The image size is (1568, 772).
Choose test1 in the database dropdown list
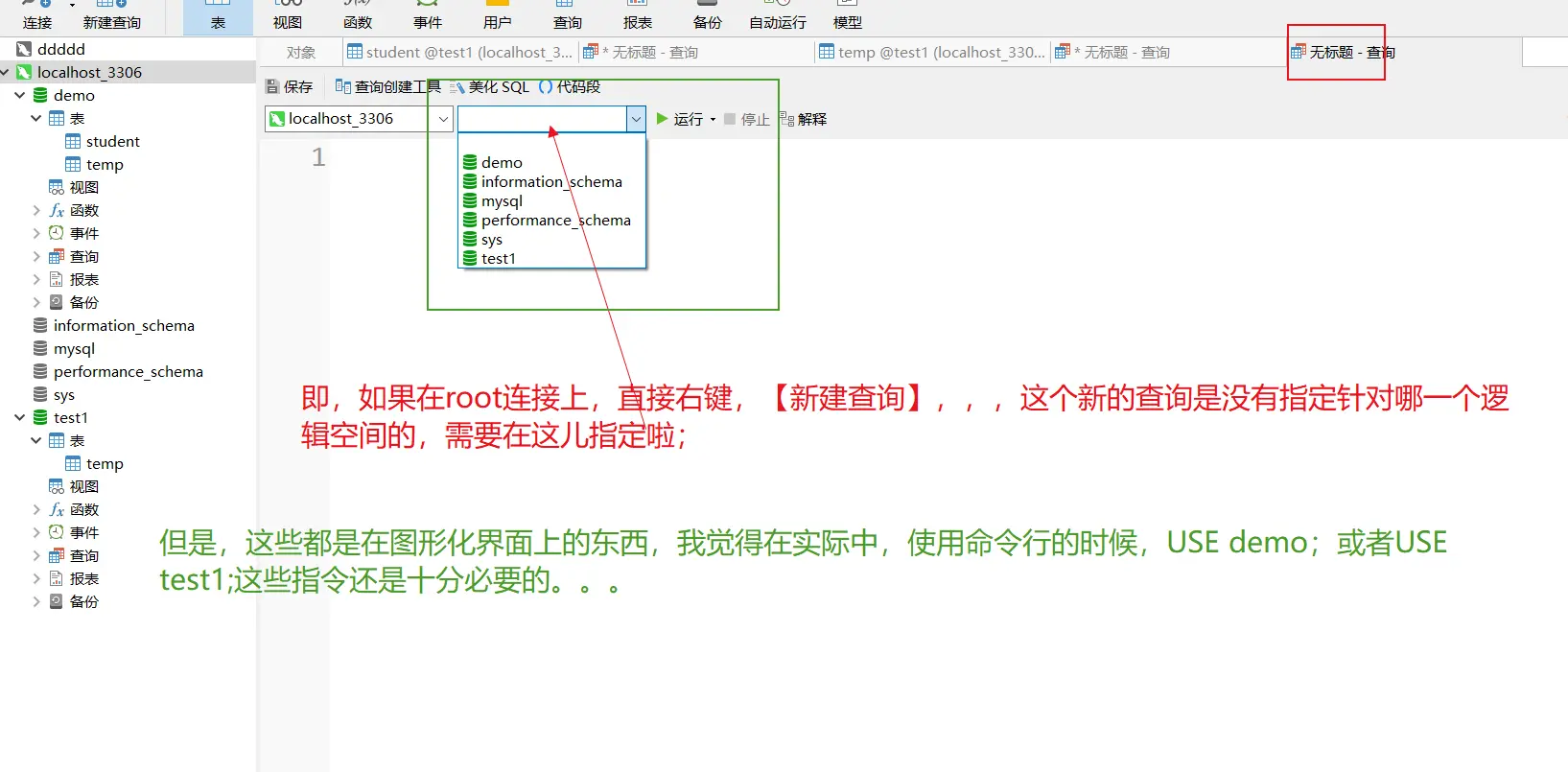(552, 258)
